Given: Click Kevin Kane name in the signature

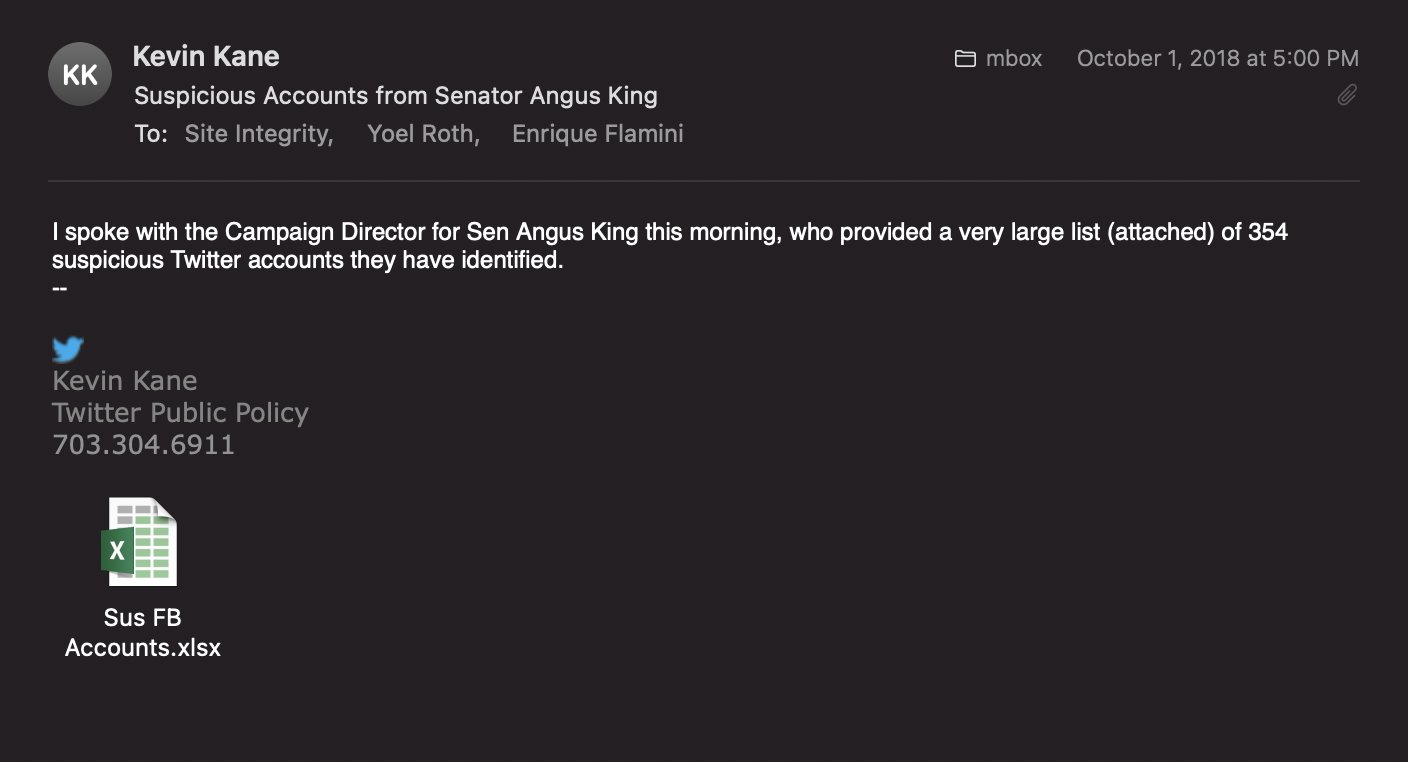Looking at the screenshot, I should (125, 381).
